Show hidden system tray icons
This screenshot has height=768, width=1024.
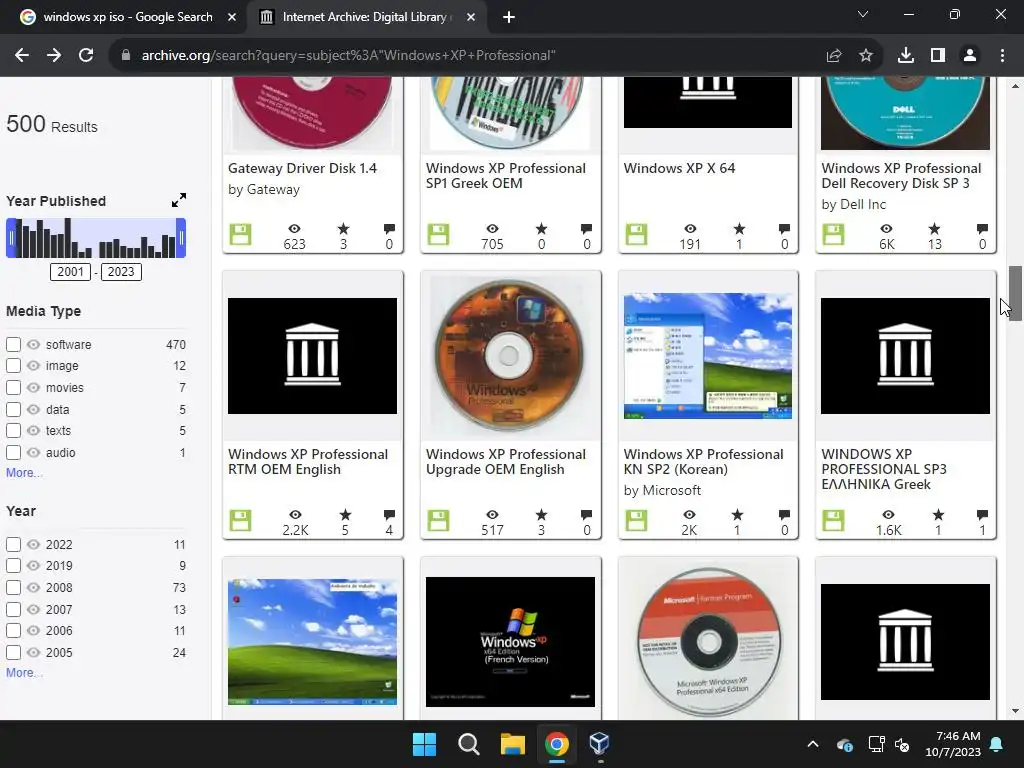pos(813,744)
